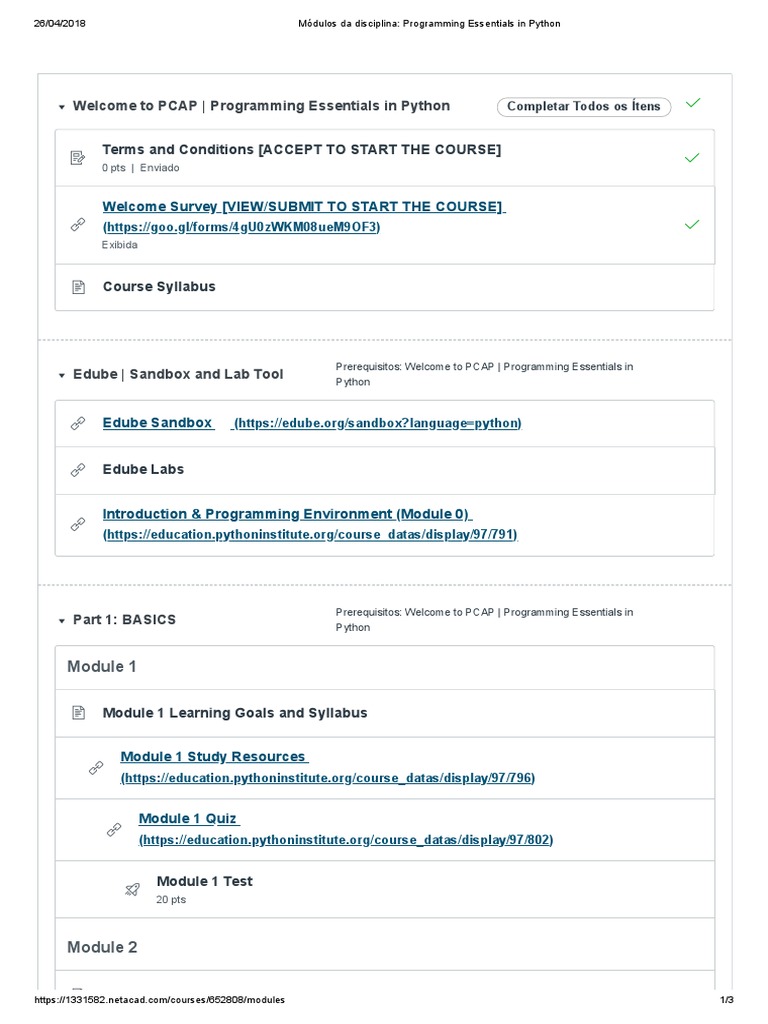Screen dimensions: 768x1024
Task: Collapse the Part 1: BASICS section
Action: (62, 621)
